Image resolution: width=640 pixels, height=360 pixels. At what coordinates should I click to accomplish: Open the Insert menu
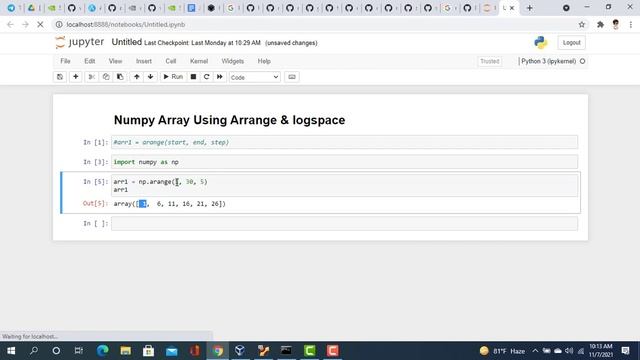[x=144, y=61]
